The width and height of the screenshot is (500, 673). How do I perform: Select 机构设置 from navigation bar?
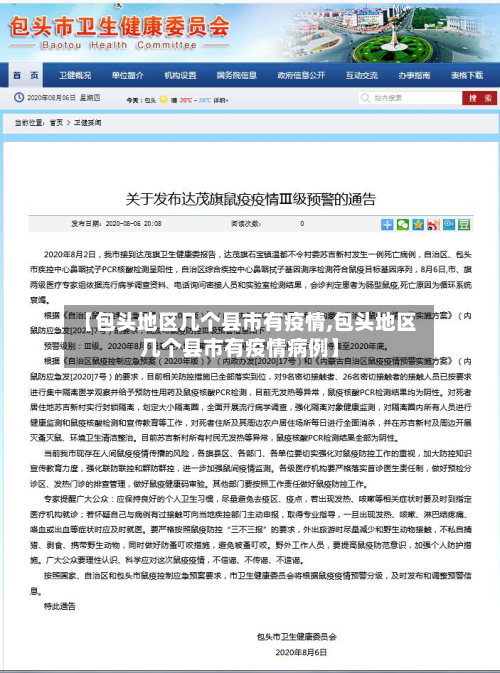[x=180, y=75]
